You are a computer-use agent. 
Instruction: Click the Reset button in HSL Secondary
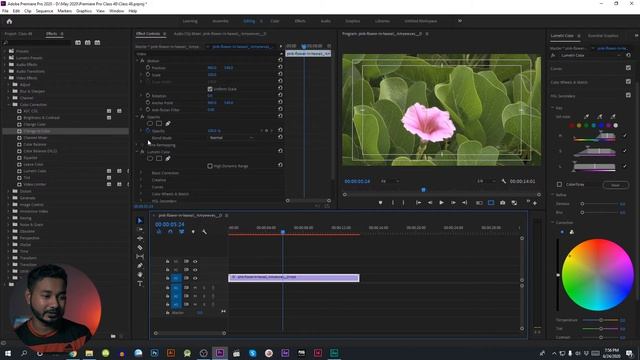616,185
